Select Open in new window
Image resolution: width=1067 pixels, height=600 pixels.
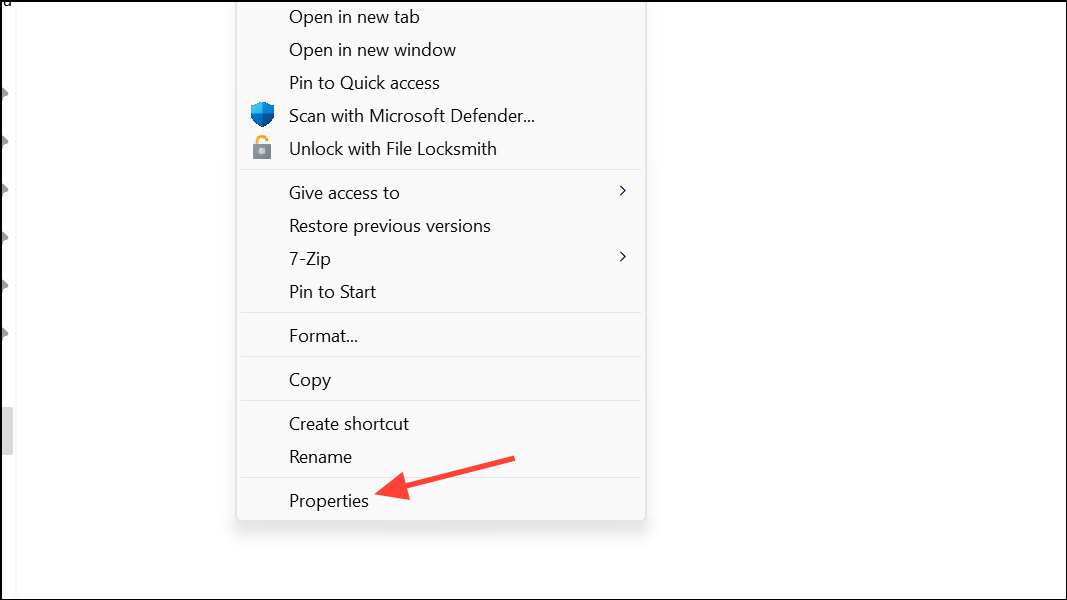coord(372,50)
